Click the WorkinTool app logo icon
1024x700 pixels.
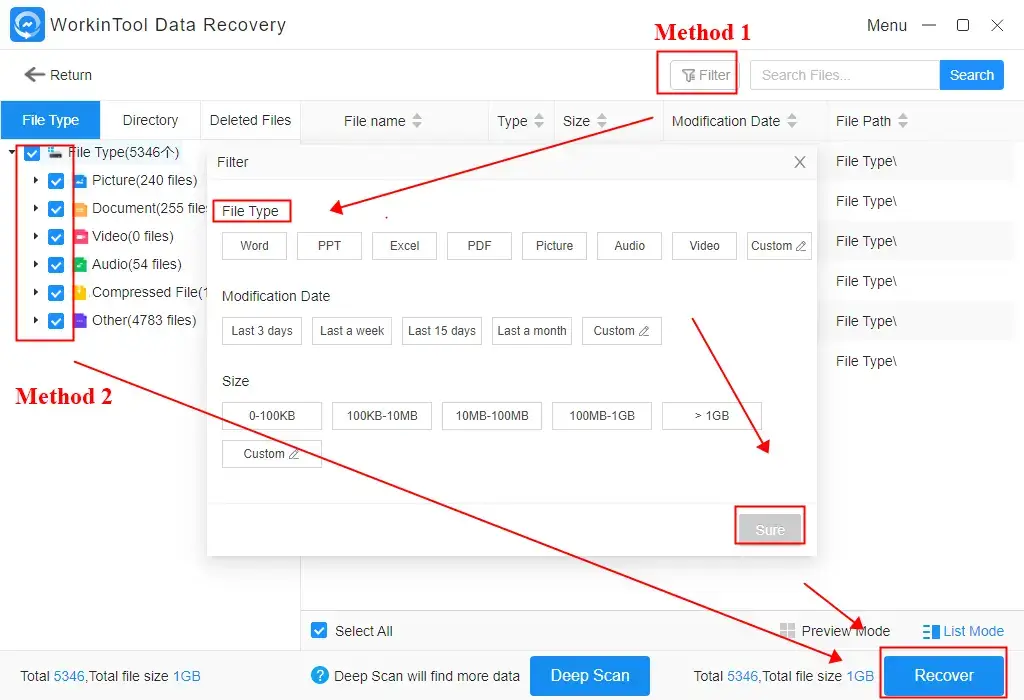[x=27, y=25]
